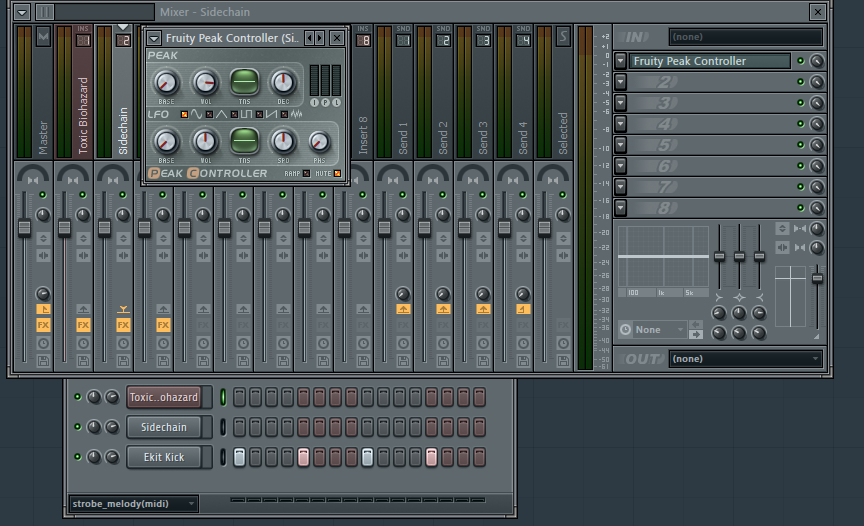The image size is (864, 526).
Task: Toggle first step of Ekit Kick channel
Action: coord(239,457)
